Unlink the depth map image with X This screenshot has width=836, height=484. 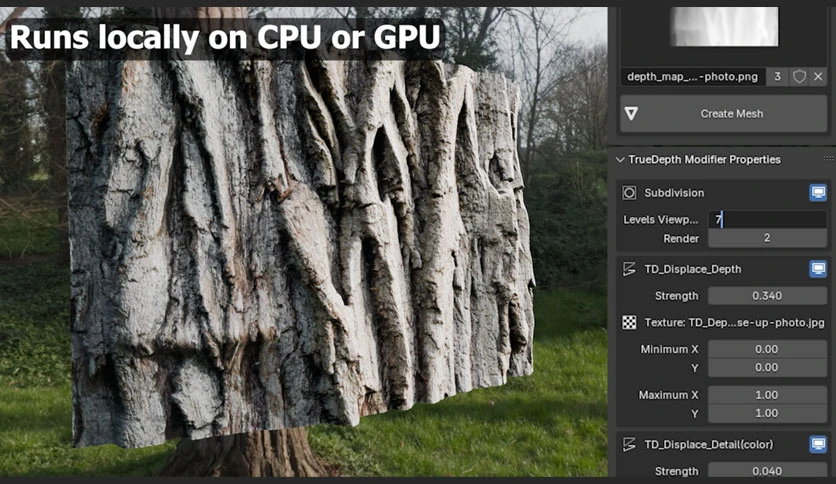pos(818,77)
